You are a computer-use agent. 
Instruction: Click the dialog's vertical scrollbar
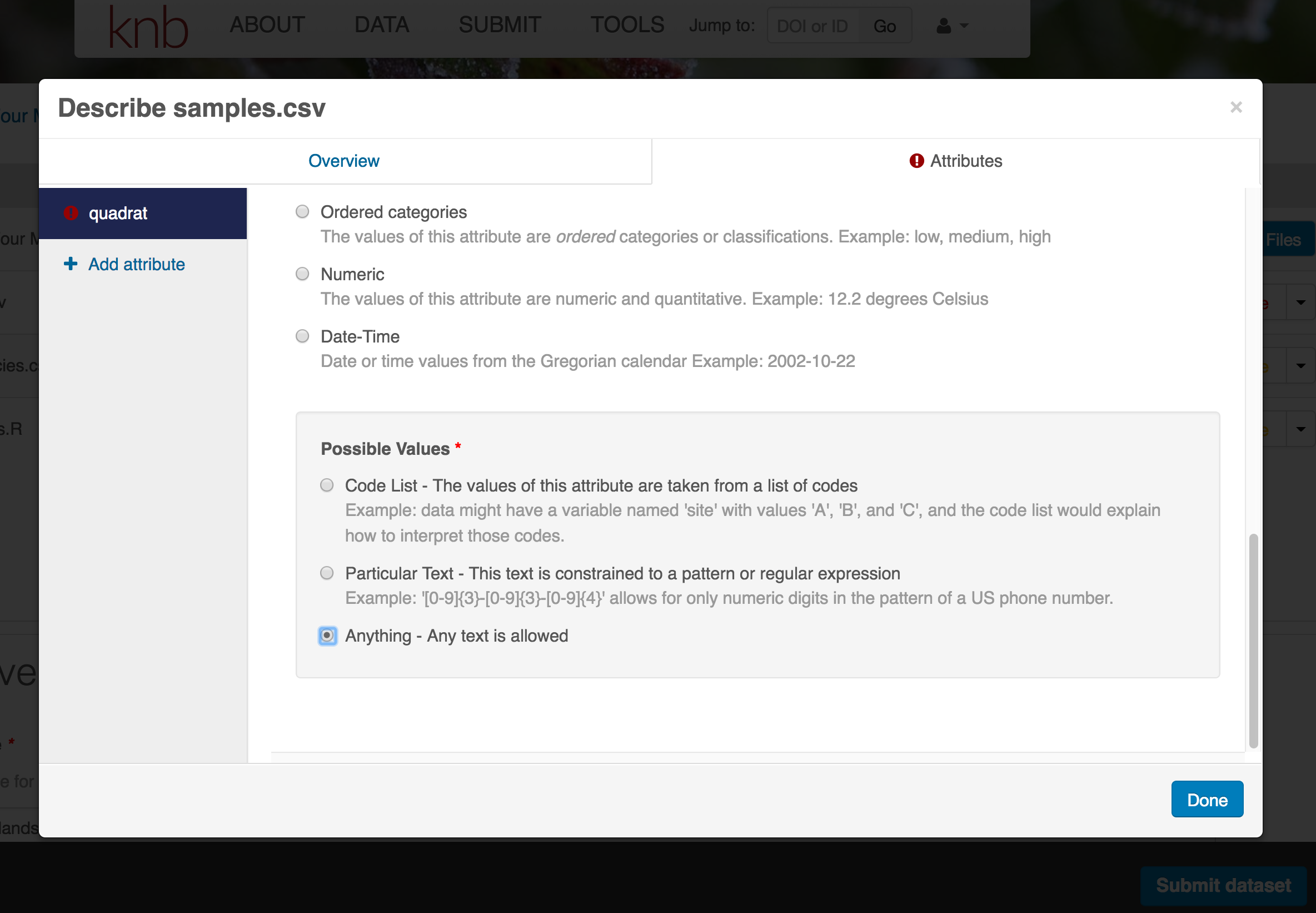pos(1253,641)
